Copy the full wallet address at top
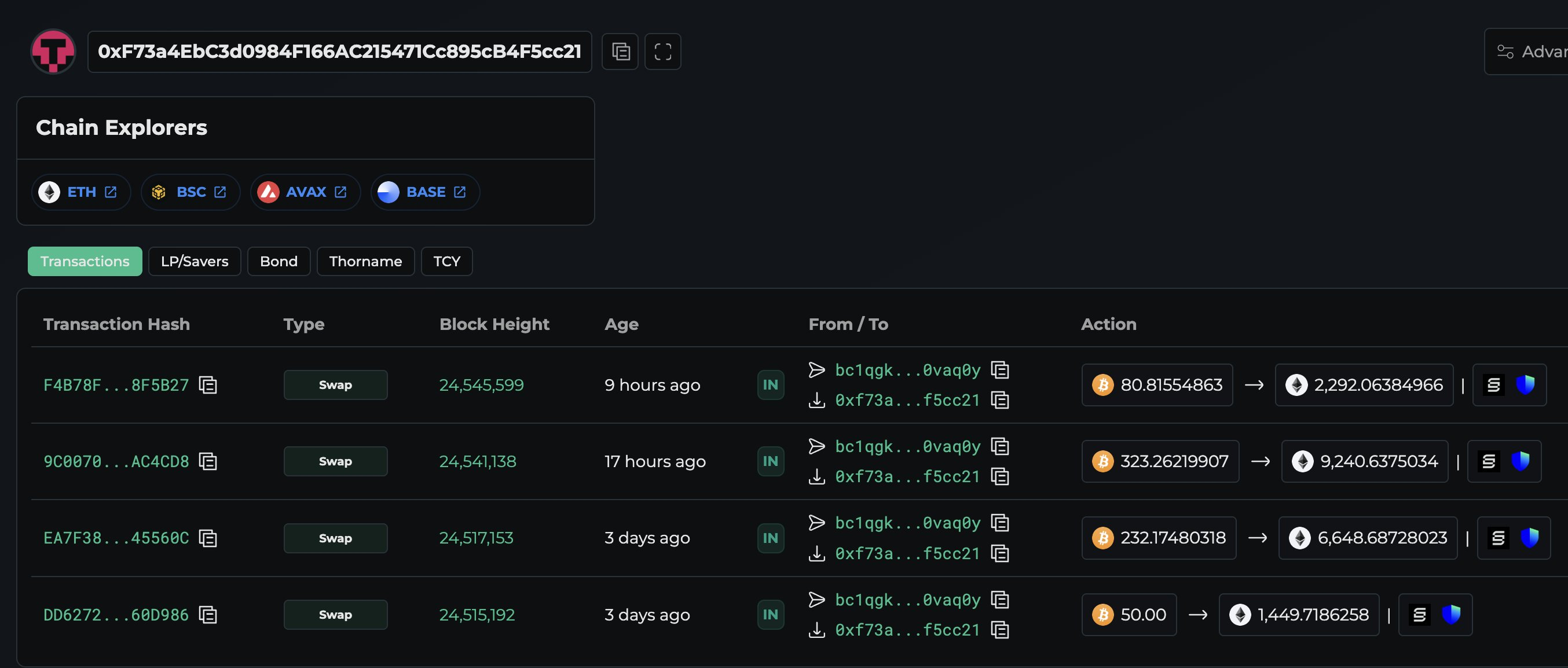1568x668 pixels. click(x=620, y=52)
